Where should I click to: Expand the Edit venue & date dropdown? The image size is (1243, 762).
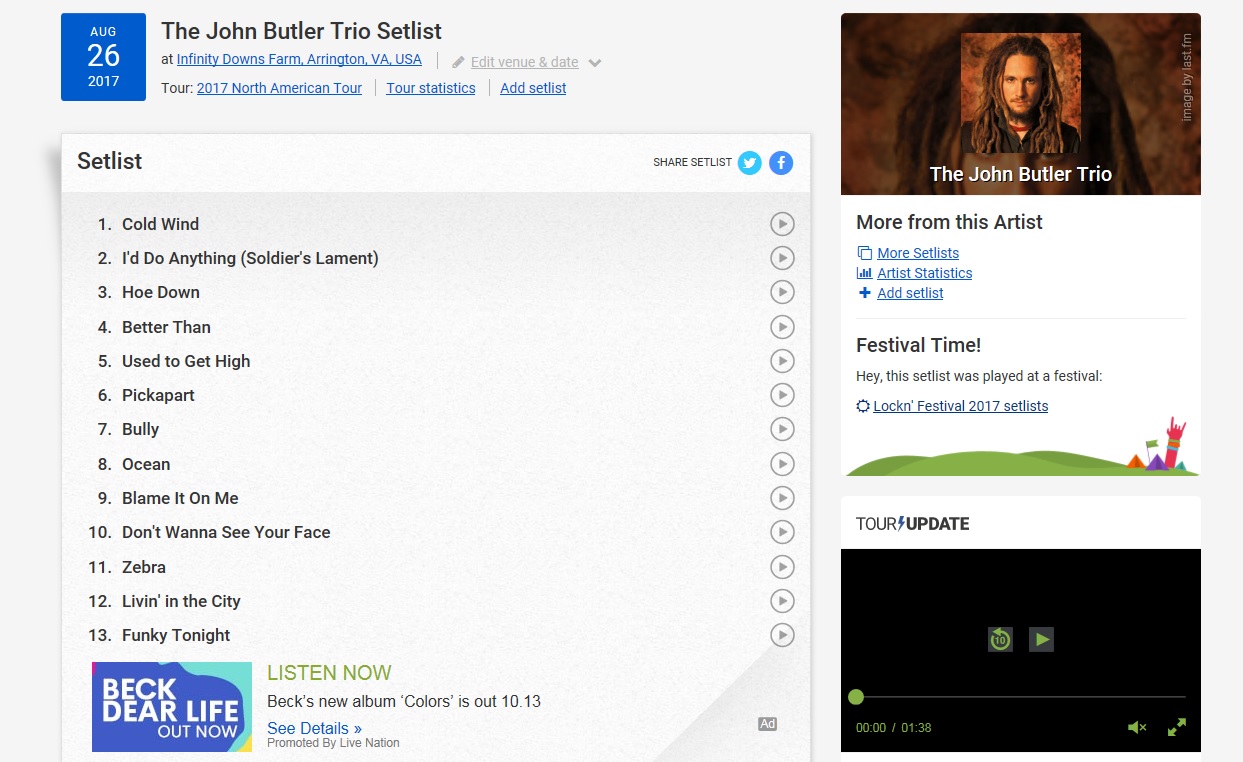tap(595, 63)
